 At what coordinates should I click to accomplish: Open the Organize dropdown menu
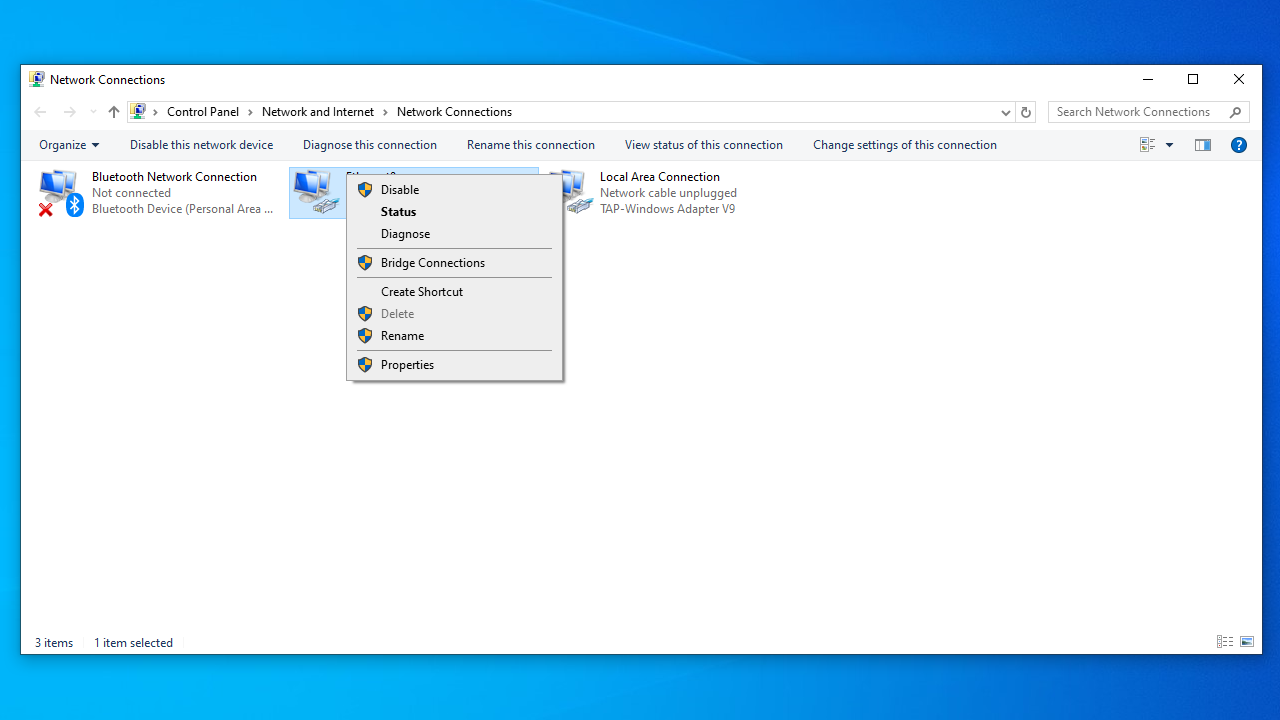coord(69,145)
